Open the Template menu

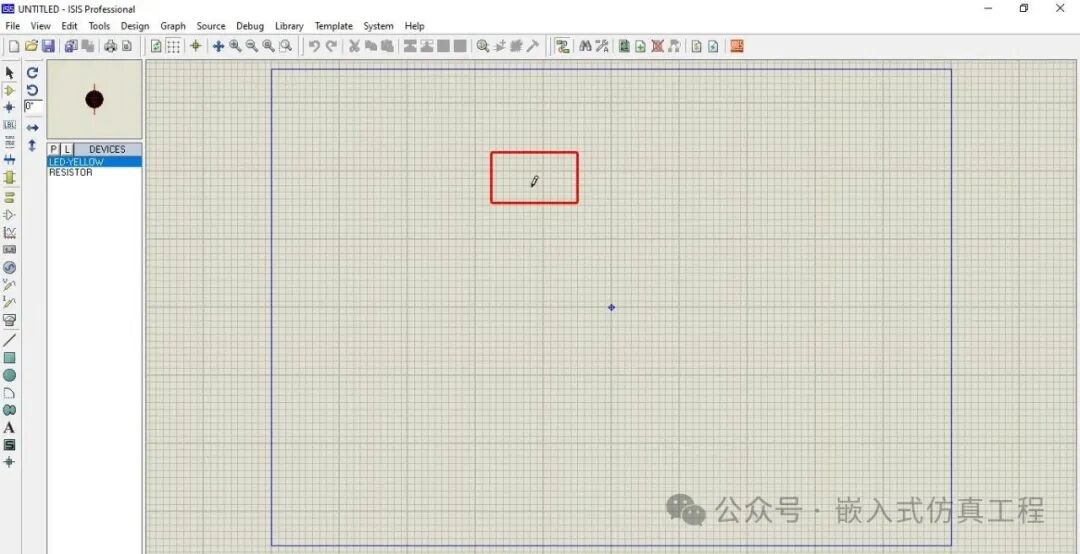(333, 26)
